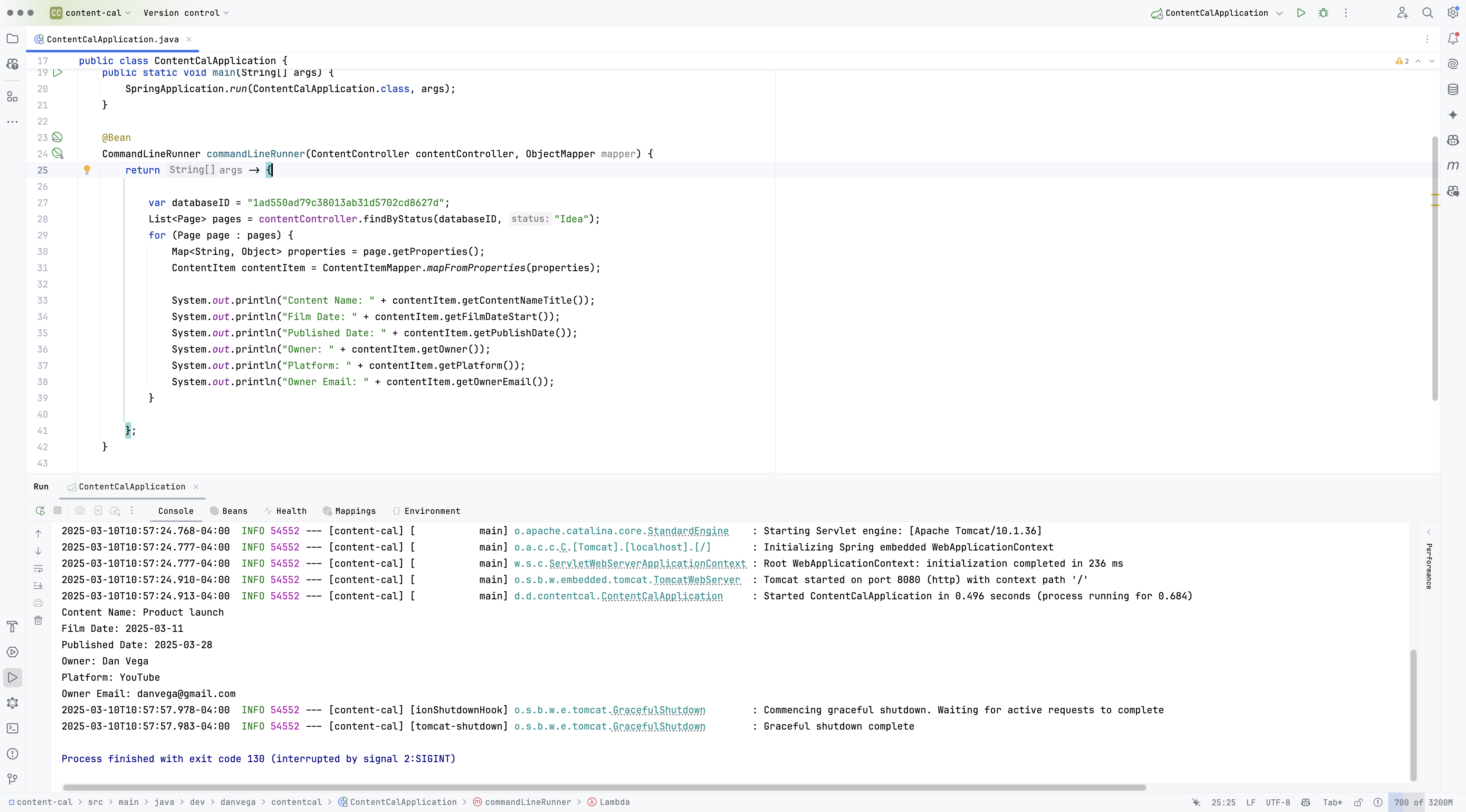Open the Services tool window
1466x812 pixels.
pyautogui.click(x=12, y=652)
